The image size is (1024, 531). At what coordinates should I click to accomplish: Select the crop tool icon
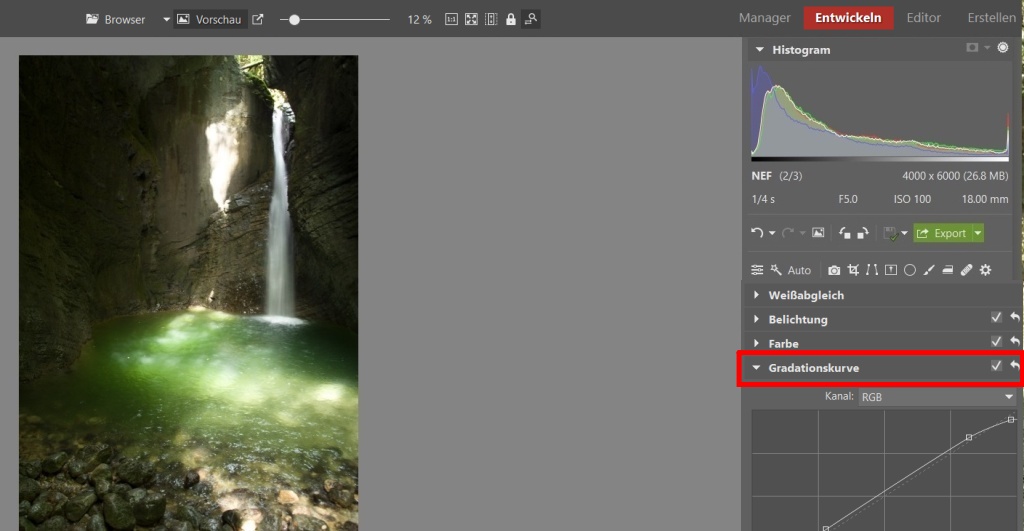pyautogui.click(x=853, y=270)
